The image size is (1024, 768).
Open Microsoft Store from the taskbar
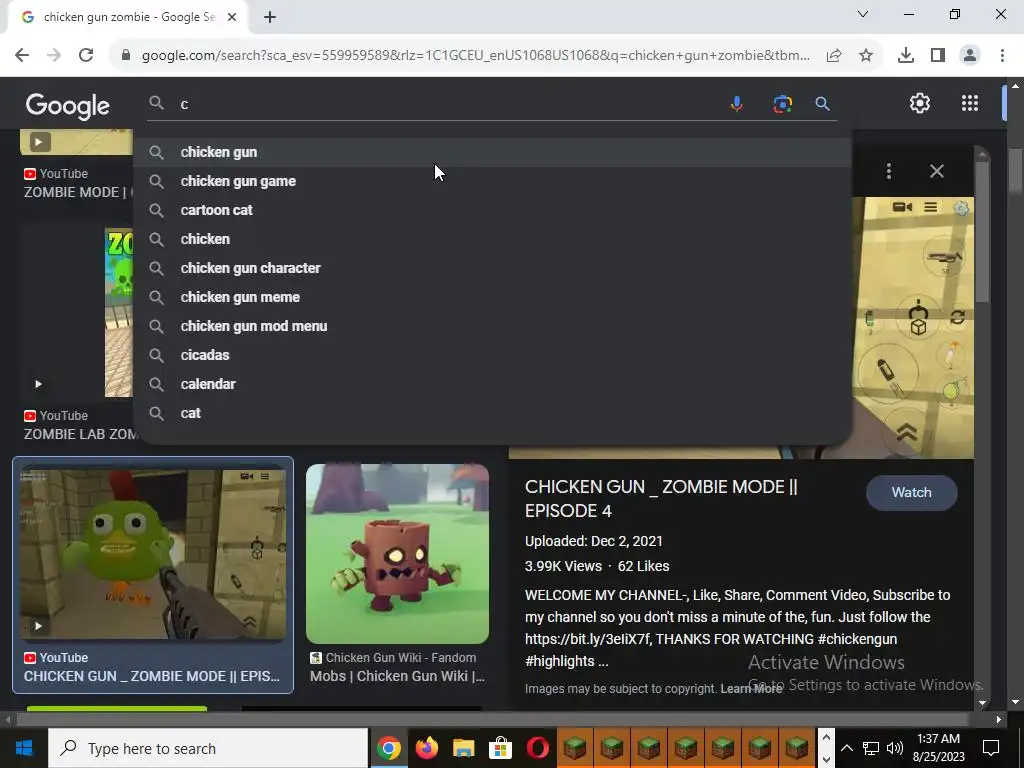500,748
